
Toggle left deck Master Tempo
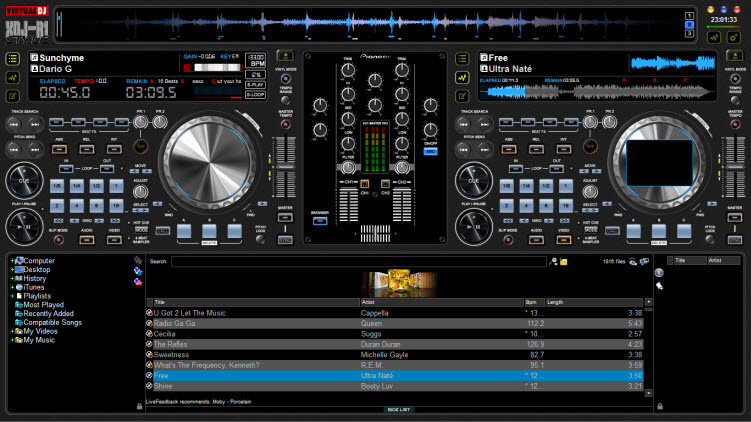tap(286, 125)
